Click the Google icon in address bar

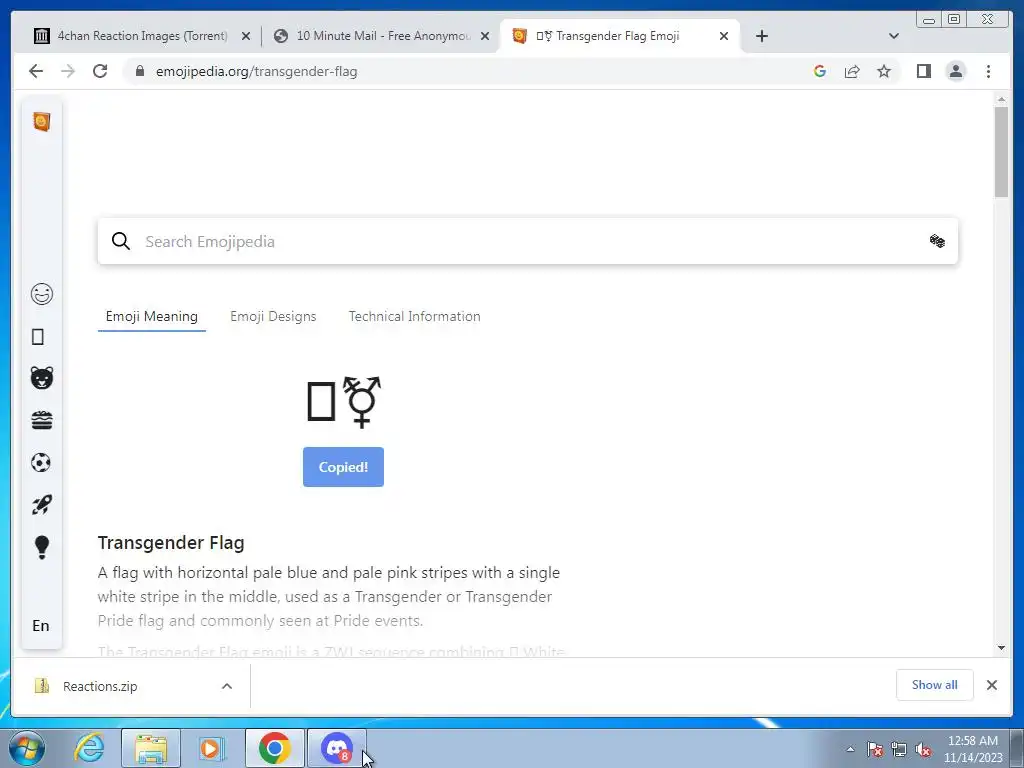[x=820, y=71]
